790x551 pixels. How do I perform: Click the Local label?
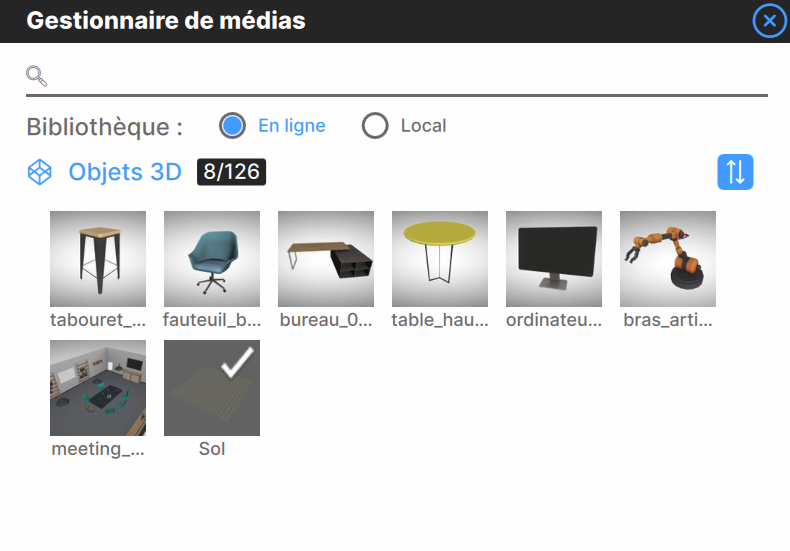[x=423, y=125]
